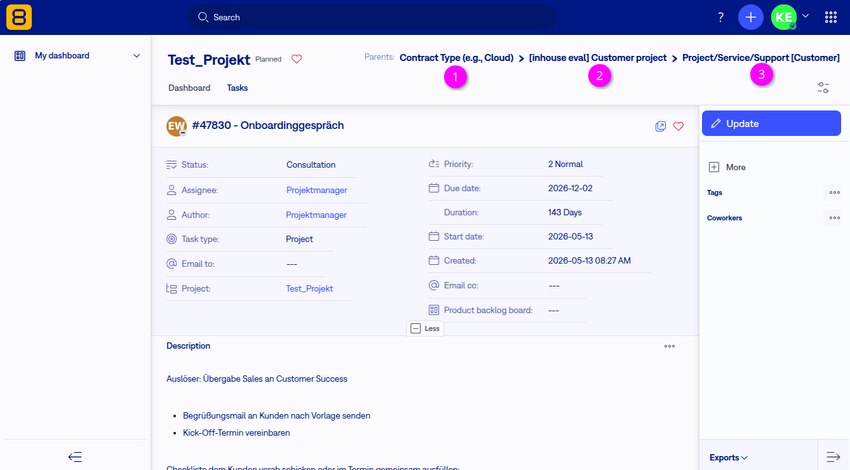850x470 pixels.
Task: Click the task title #47830 – Onboardinggespräch
Action: [x=268, y=126]
